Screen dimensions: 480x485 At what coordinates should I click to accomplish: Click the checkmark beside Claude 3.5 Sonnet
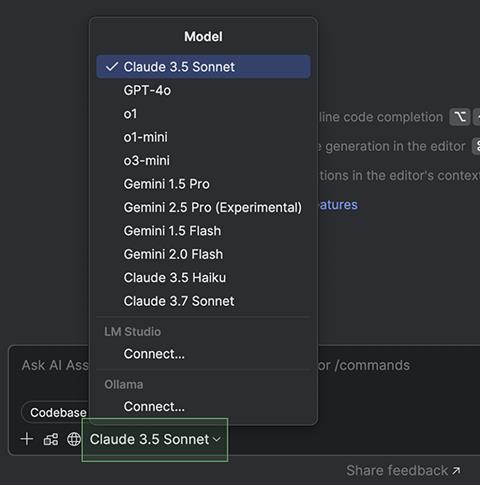tap(112, 67)
